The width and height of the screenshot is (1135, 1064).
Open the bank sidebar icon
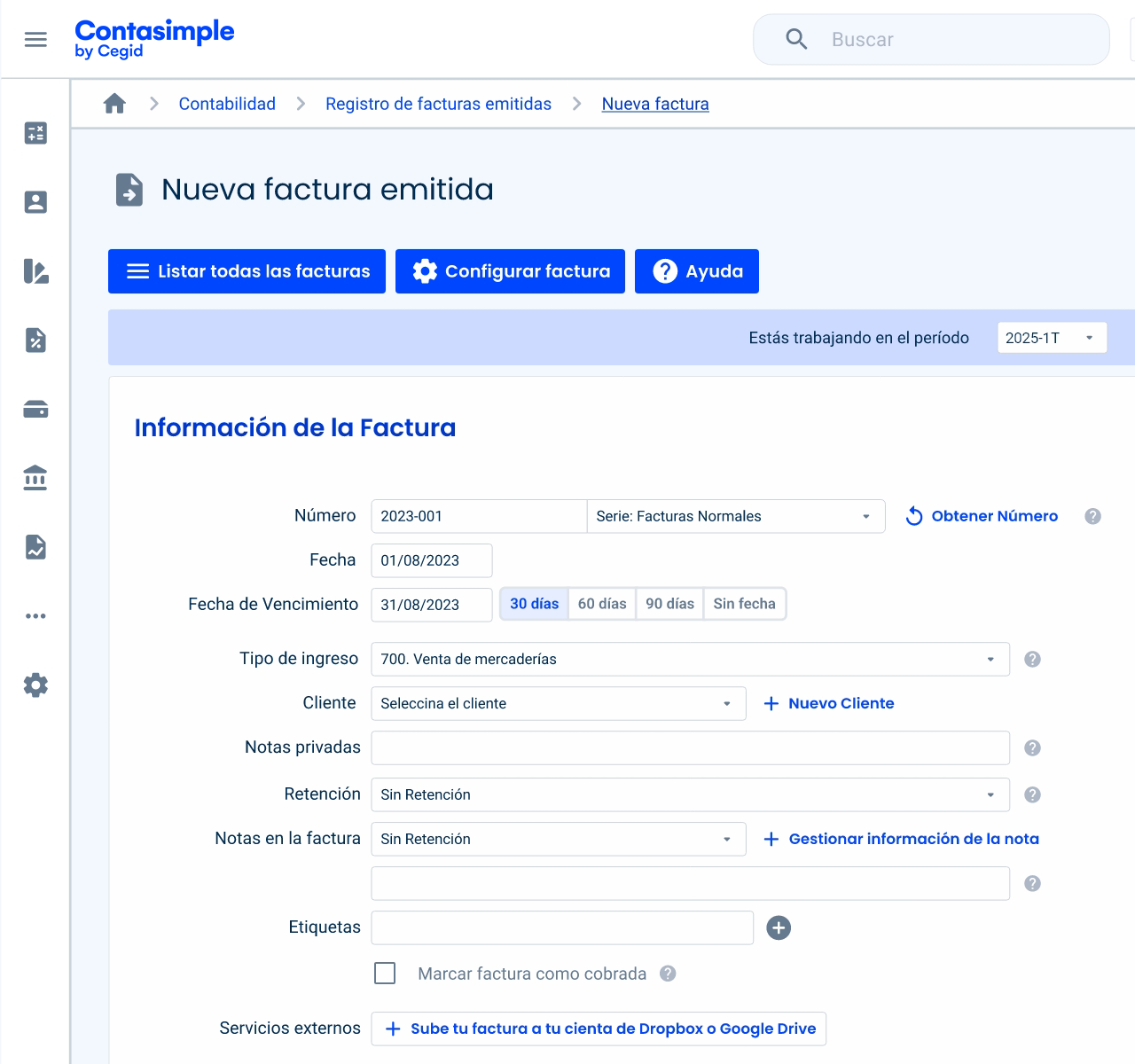pyautogui.click(x=35, y=478)
